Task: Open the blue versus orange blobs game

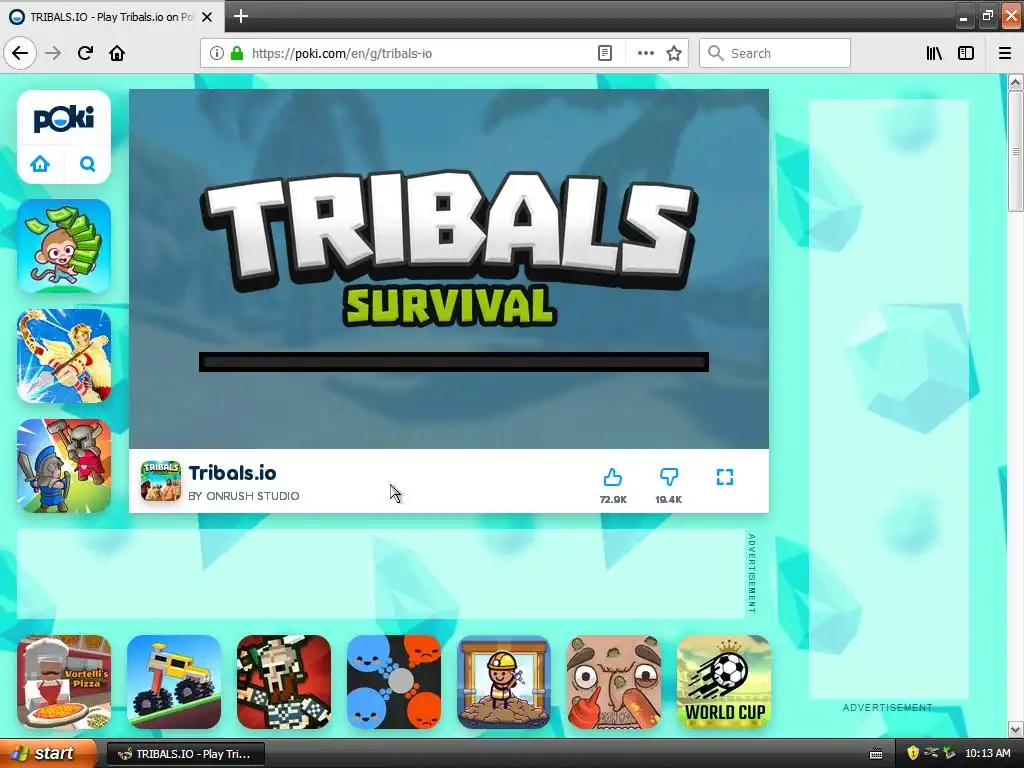Action: (394, 682)
